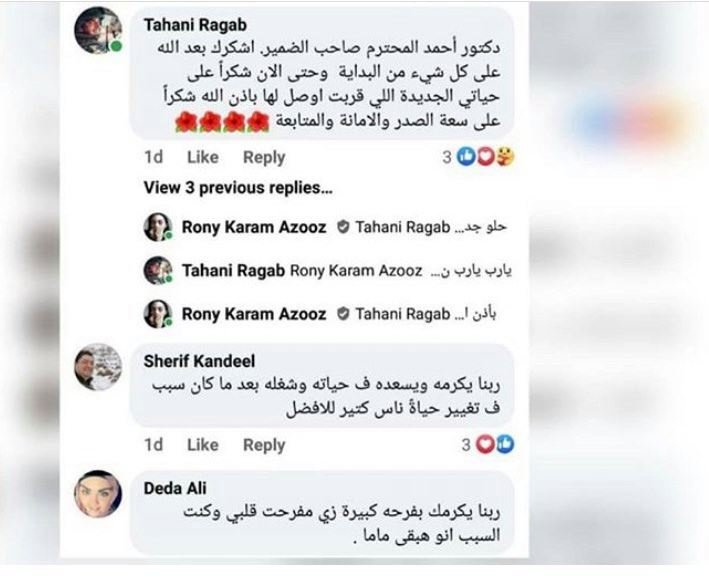709x577 pixels.
Task: Open Rony's avatar in the first reply
Action: pyautogui.click(x=158, y=227)
